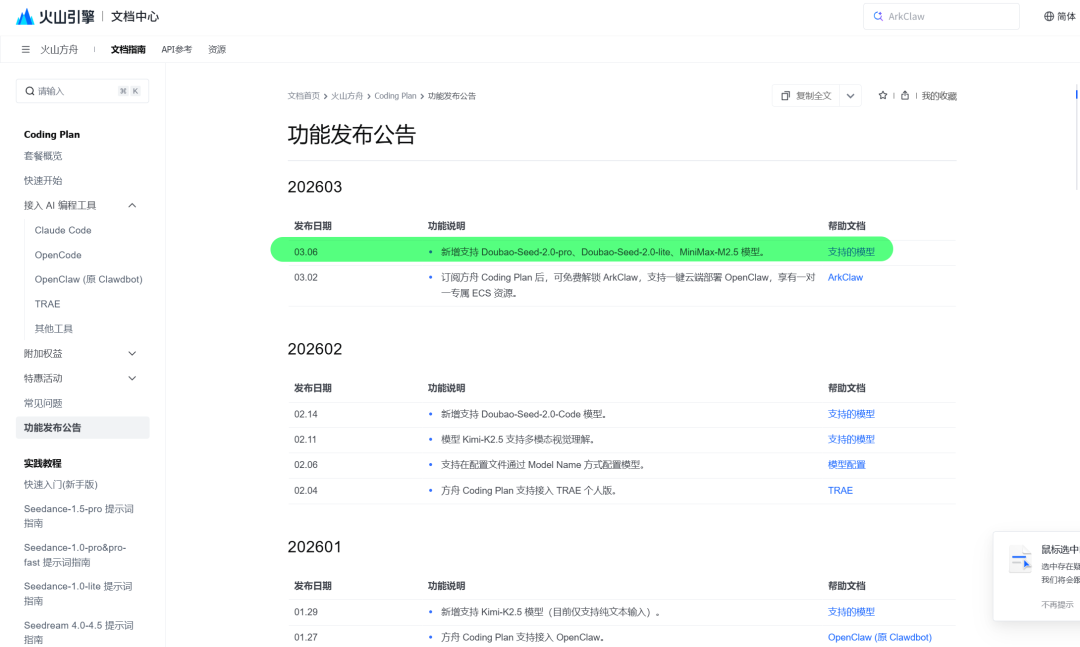Open the ArkClaw help document link
Image resolution: width=1080 pixels, height=647 pixels.
tap(845, 277)
